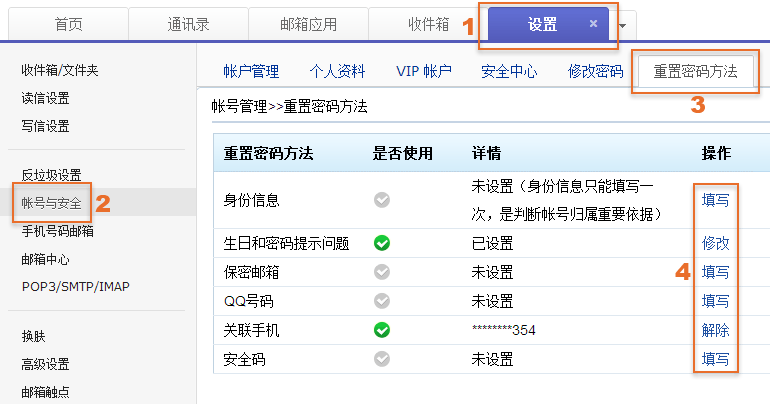The width and height of the screenshot is (770, 404).
Task: Switch to the 首页 tab
Action: pyautogui.click(x=68, y=24)
